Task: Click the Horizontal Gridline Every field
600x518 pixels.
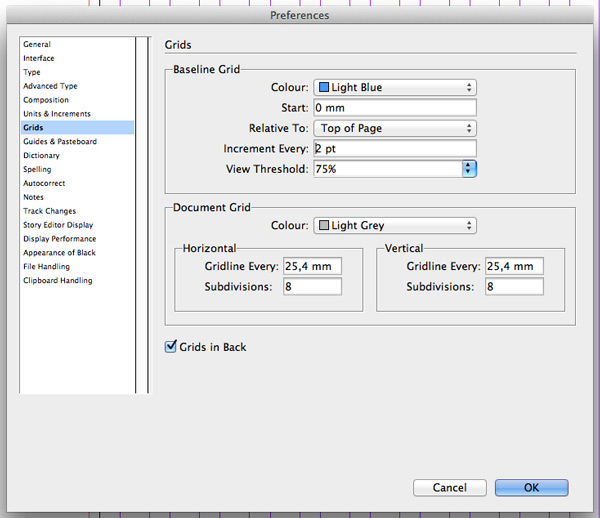Action: (x=312, y=266)
